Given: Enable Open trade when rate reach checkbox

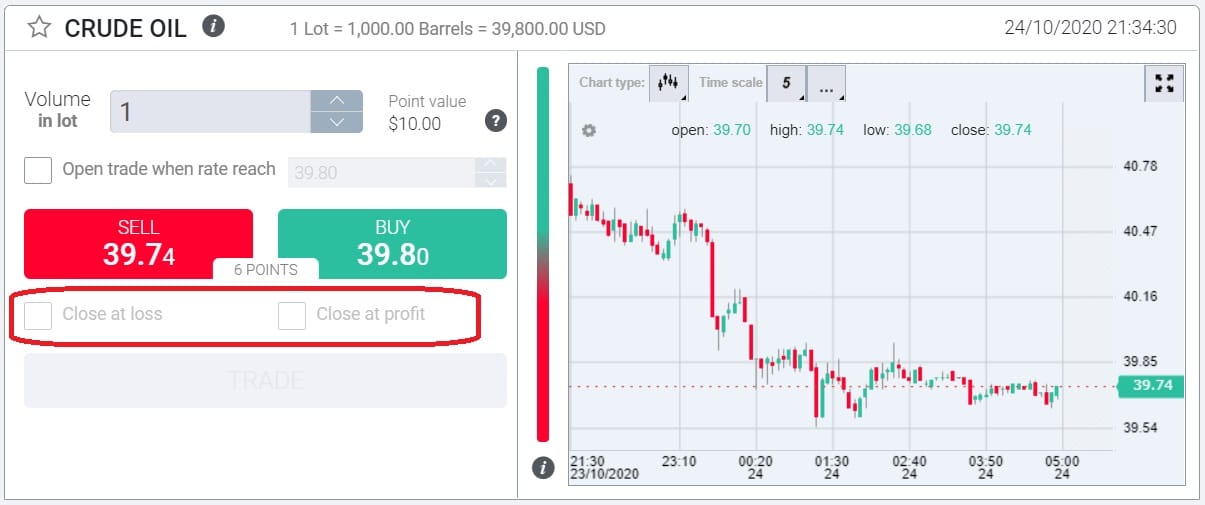Looking at the screenshot, I should click(x=38, y=170).
